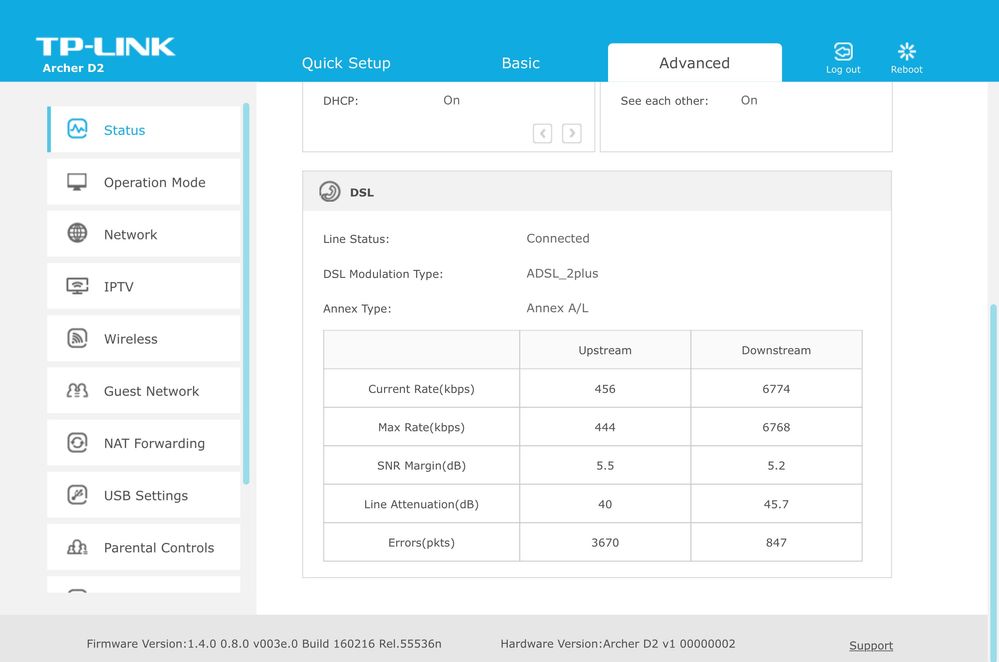Screen dimensions: 999x662
Task: Open the Parental Controls menu item
Action: (144, 547)
